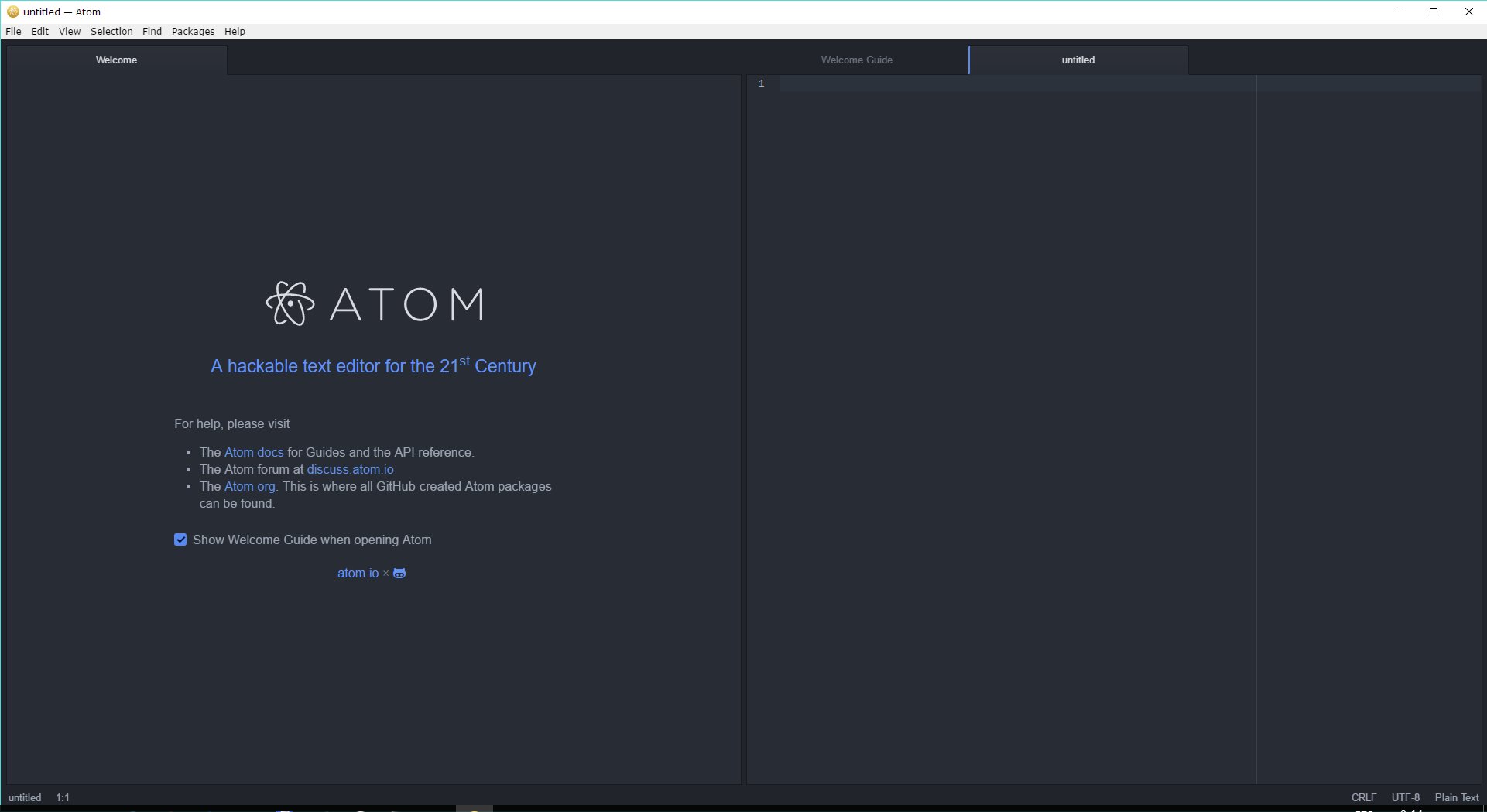This screenshot has height=812, width=1487.
Task: Click the GitHub octocat icon
Action: tap(399, 574)
